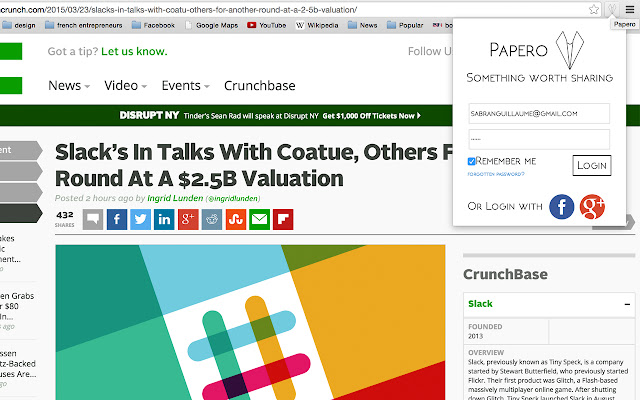This screenshot has height=400, width=640.
Task: Expand the News menu
Action: tap(69, 86)
